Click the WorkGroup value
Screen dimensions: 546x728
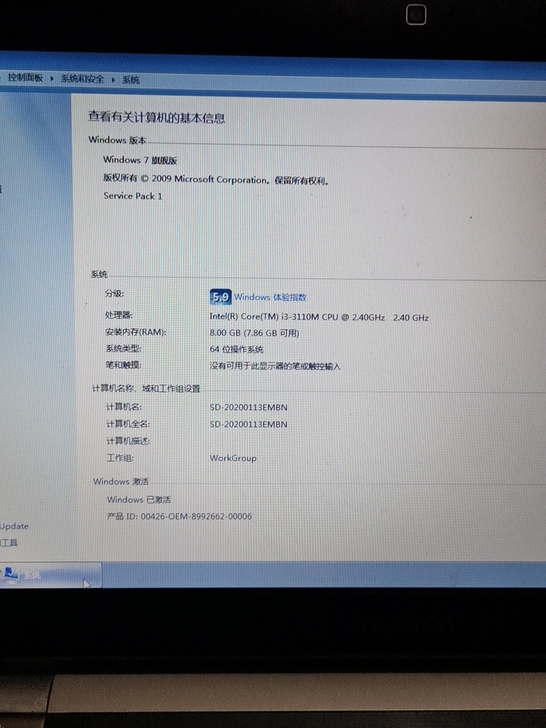pos(233,458)
